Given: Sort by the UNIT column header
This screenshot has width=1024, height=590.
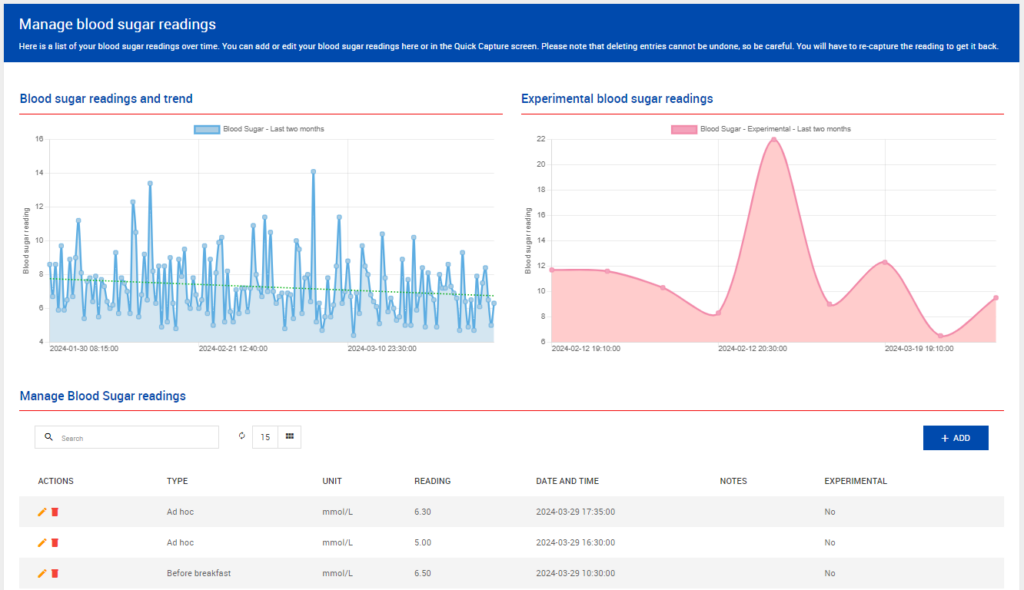Looking at the screenshot, I should point(332,481).
